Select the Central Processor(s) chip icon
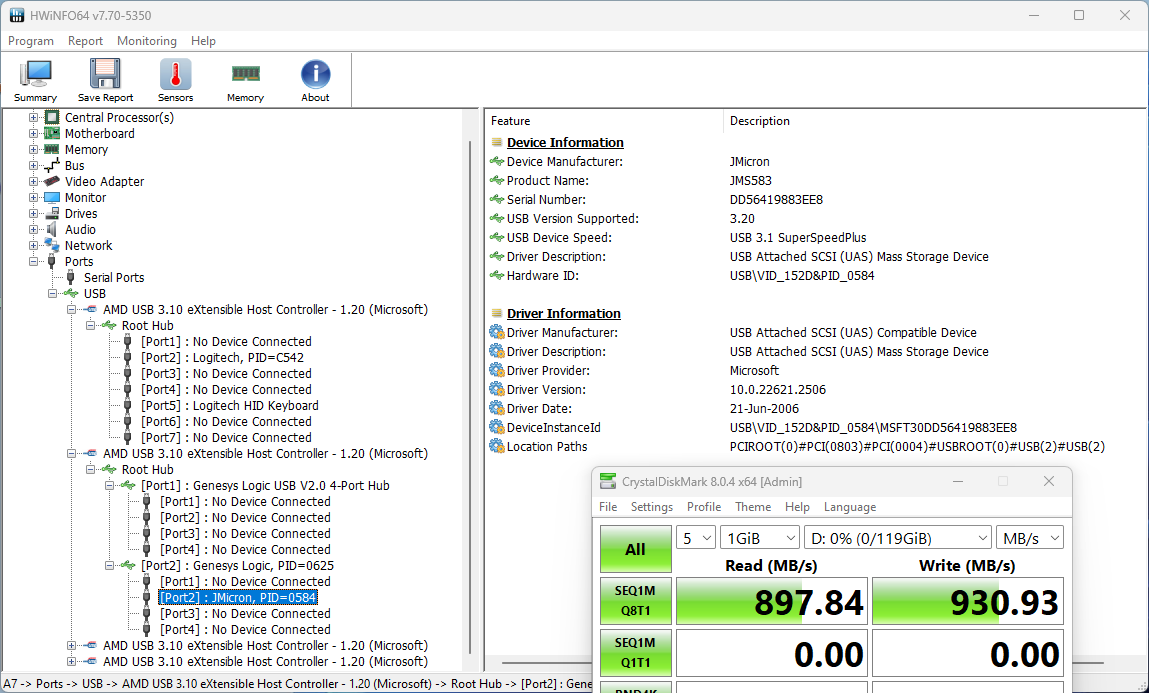Image resolution: width=1149 pixels, height=693 pixels. (x=51, y=117)
